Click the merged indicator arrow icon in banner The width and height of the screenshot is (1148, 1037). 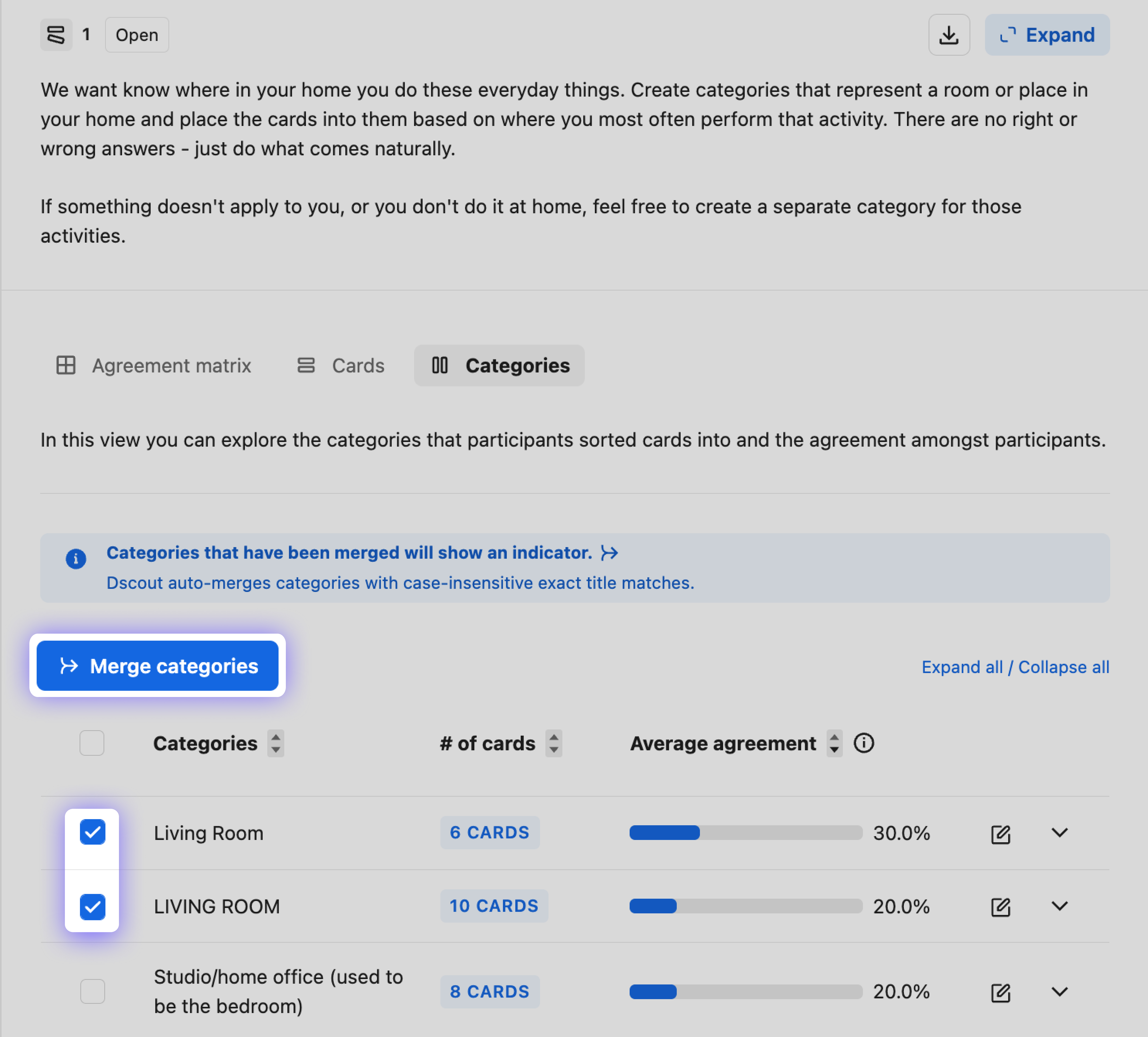click(x=609, y=553)
